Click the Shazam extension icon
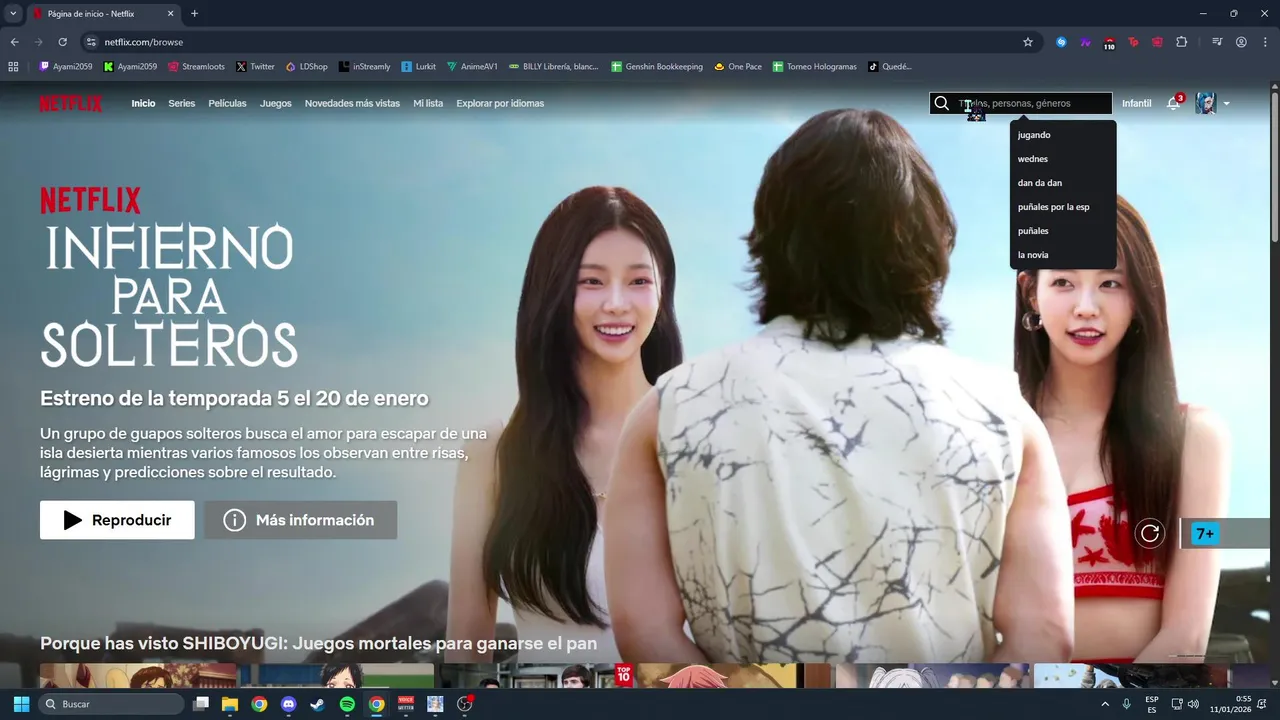Image resolution: width=1280 pixels, height=720 pixels. 1061,42
